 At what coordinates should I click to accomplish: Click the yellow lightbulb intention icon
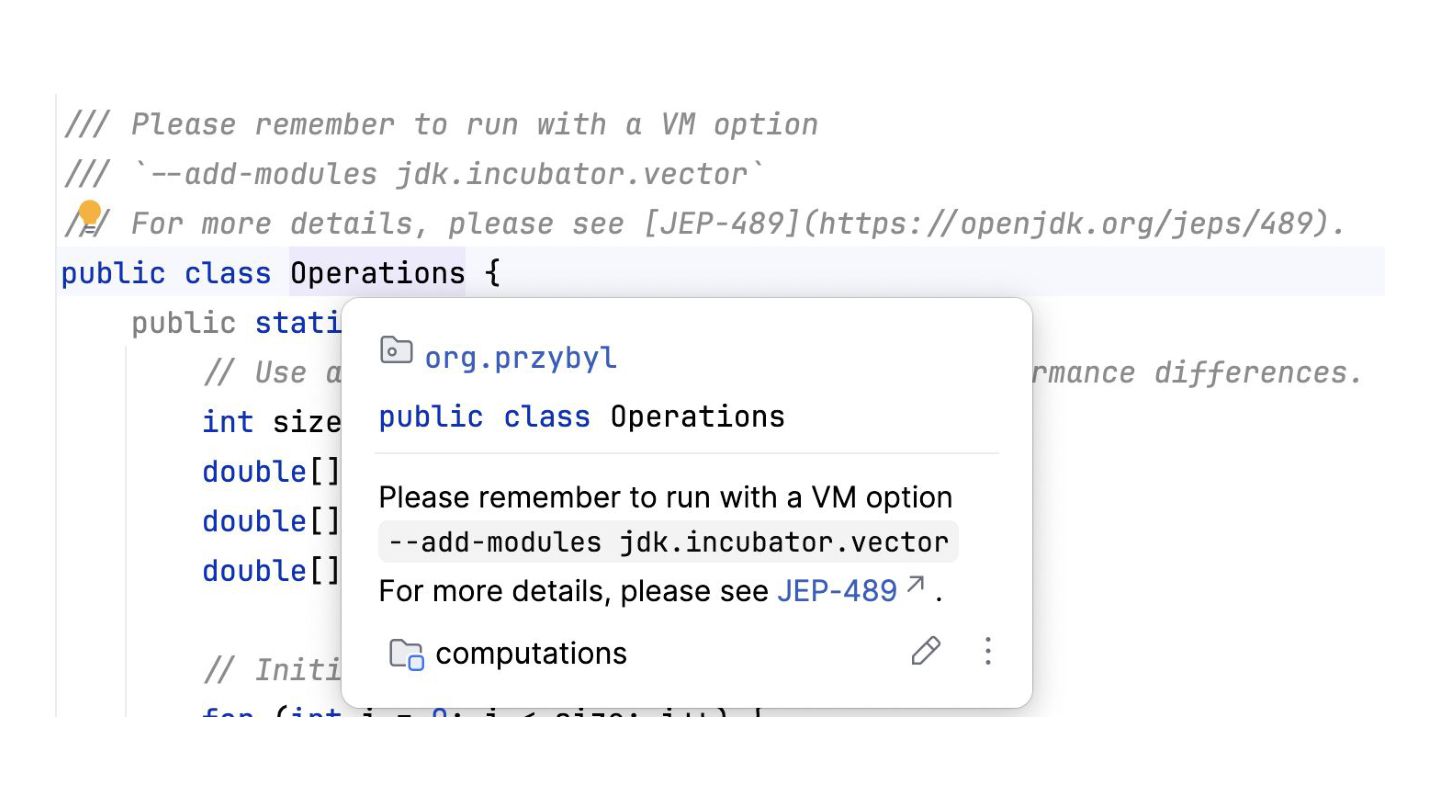click(x=90, y=213)
